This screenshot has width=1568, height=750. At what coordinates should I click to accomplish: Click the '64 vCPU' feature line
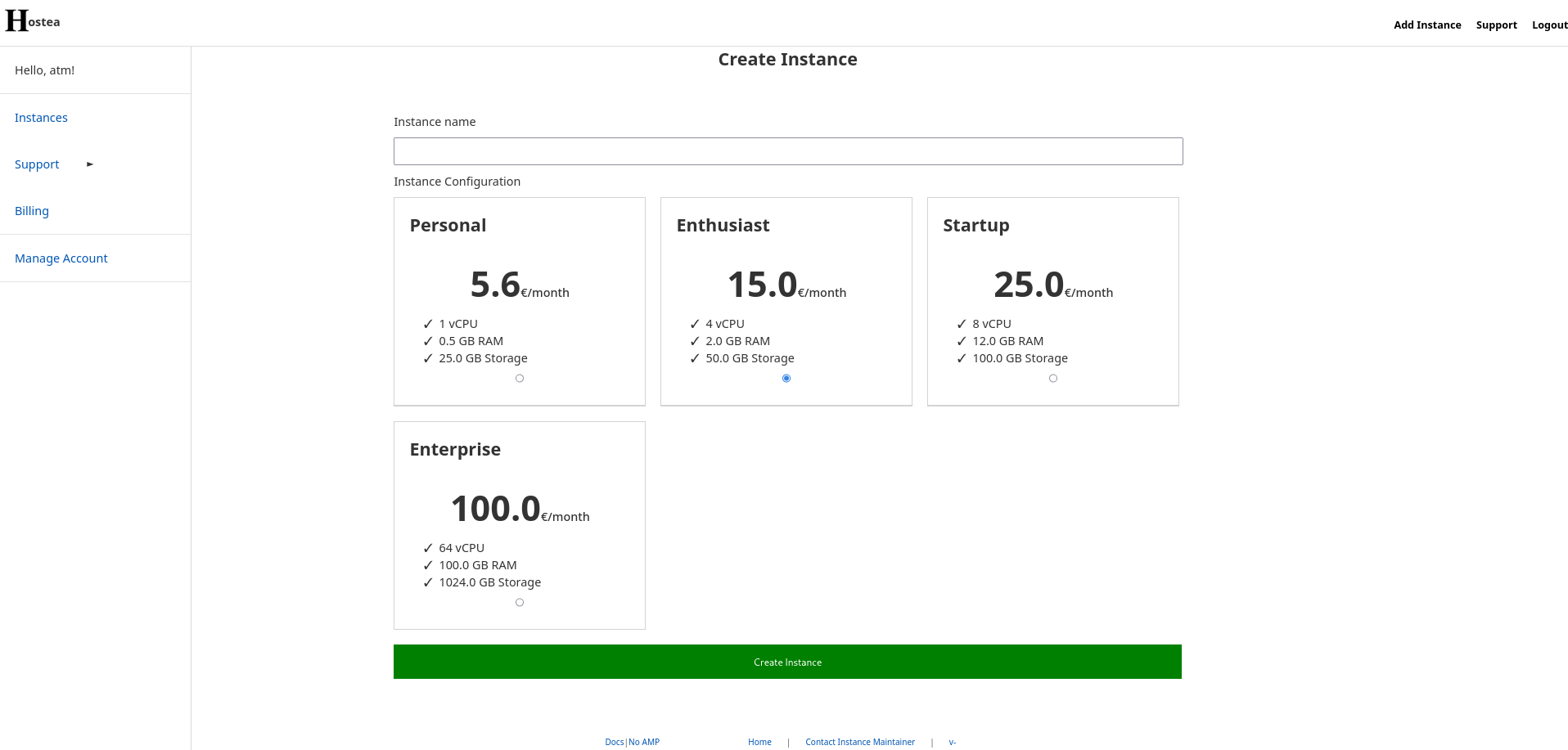point(462,548)
